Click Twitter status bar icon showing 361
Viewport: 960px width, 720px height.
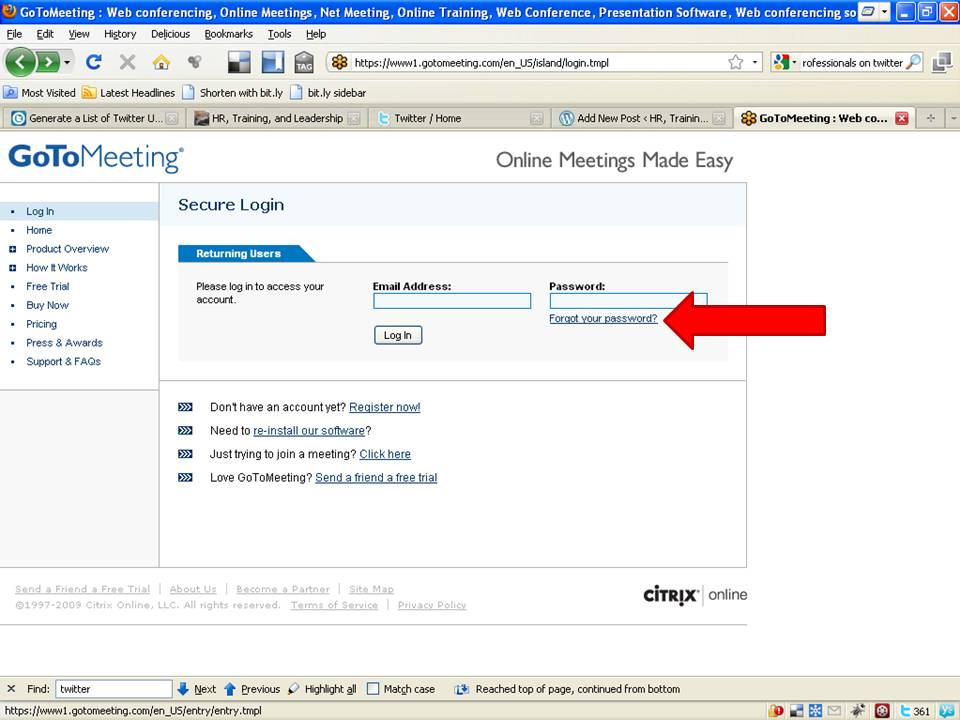coord(915,711)
